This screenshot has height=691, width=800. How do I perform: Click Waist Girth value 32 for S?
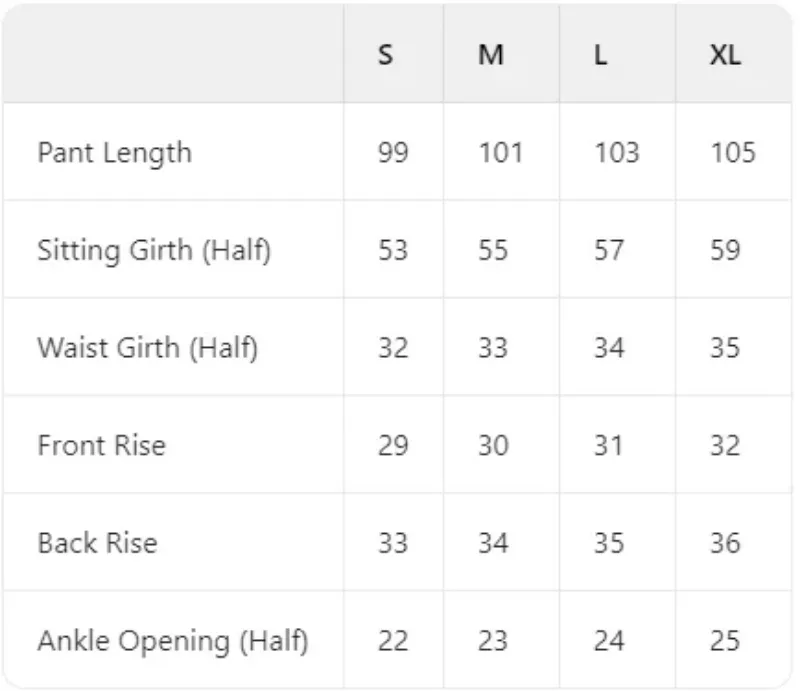pyautogui.click(x=393, y=348)
